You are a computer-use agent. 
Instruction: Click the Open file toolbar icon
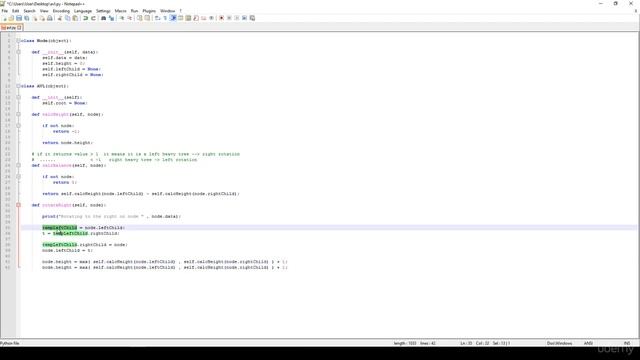coord(11,18)
